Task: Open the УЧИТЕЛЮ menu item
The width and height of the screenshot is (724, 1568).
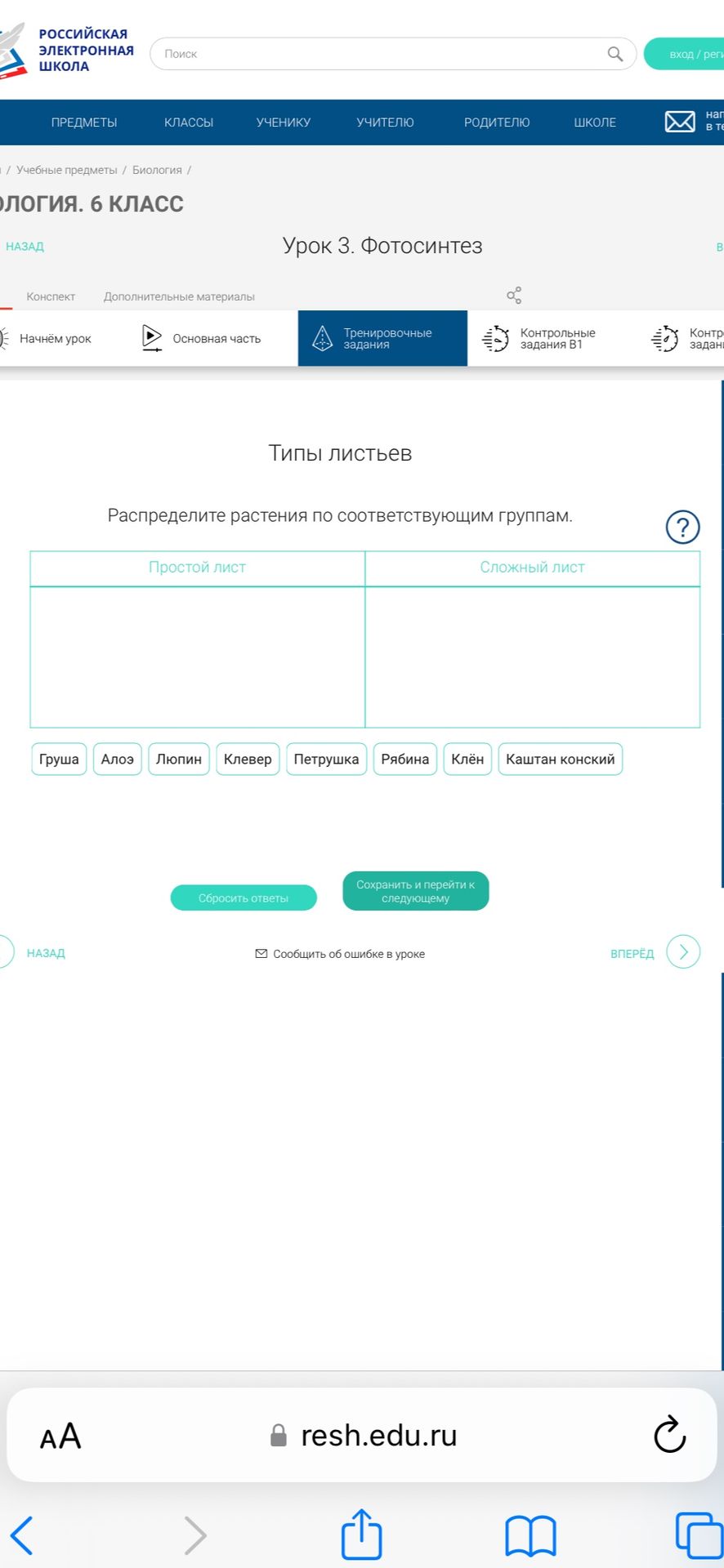Action: pos(385,122)
